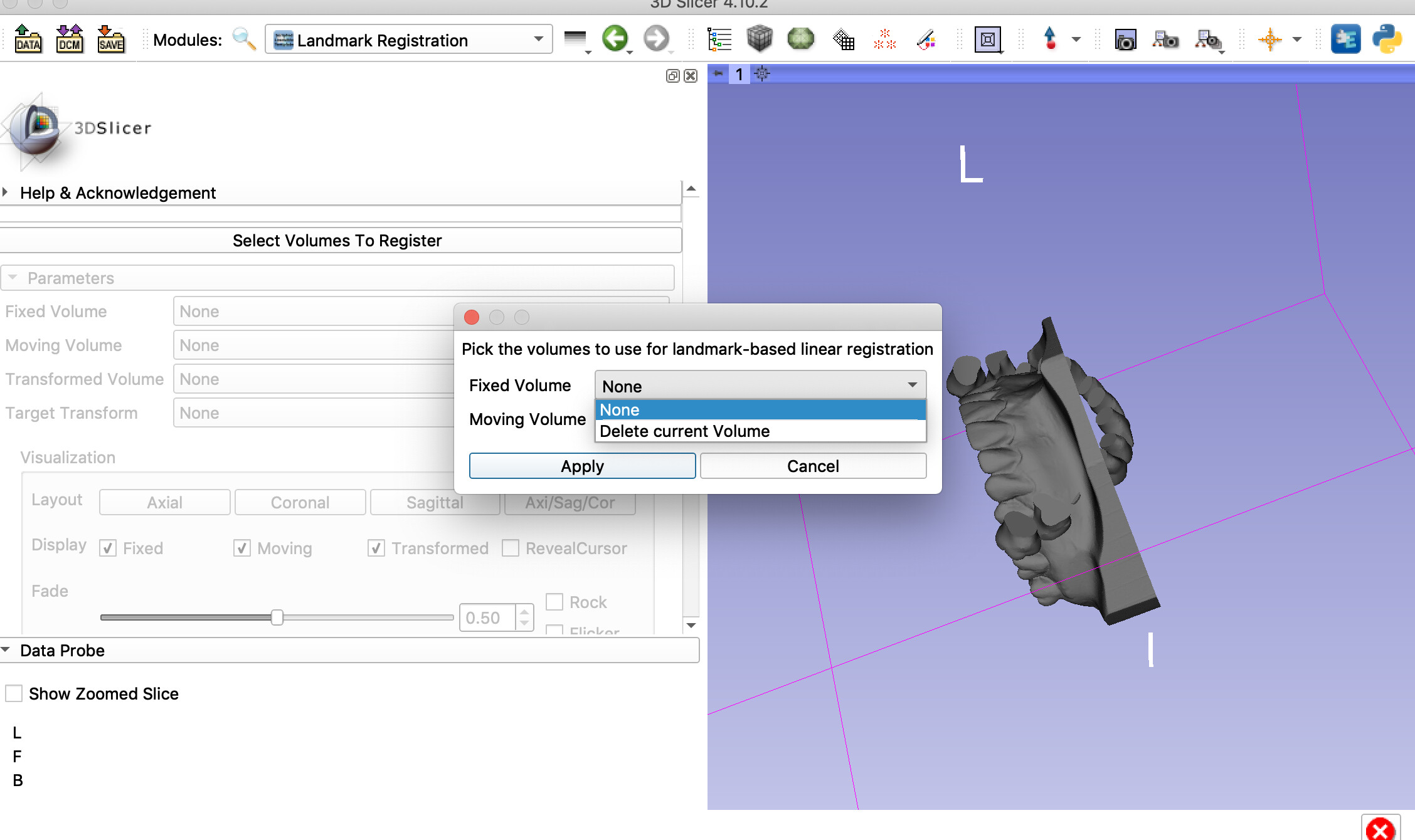
Task: Check the Rock checkbox
Action: 554,602
